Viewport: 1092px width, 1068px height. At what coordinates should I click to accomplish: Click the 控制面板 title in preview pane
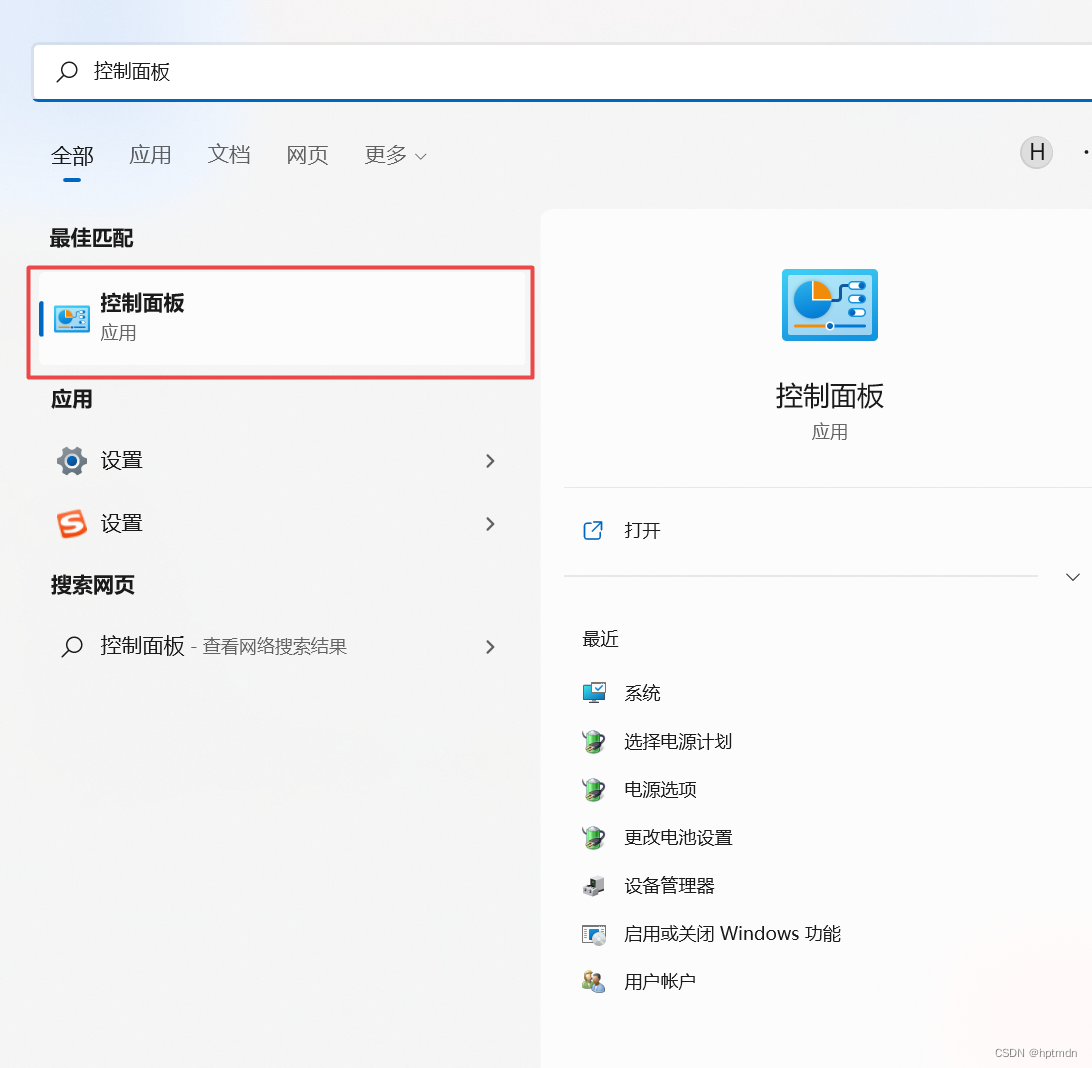coord(829,396)
